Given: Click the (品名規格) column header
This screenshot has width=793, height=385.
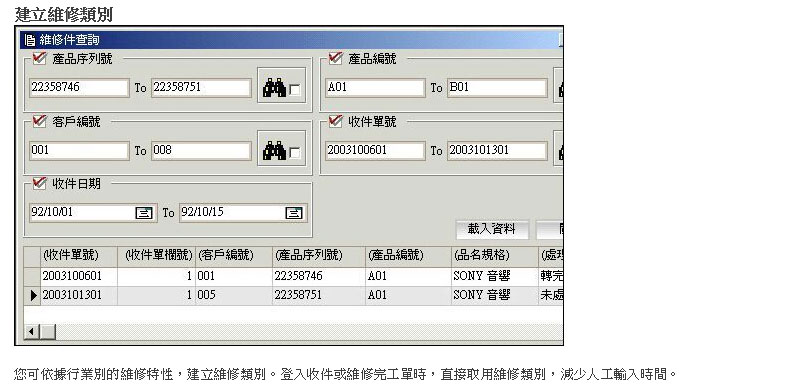Looking at the screenshot, I should [x=495, y=256].
